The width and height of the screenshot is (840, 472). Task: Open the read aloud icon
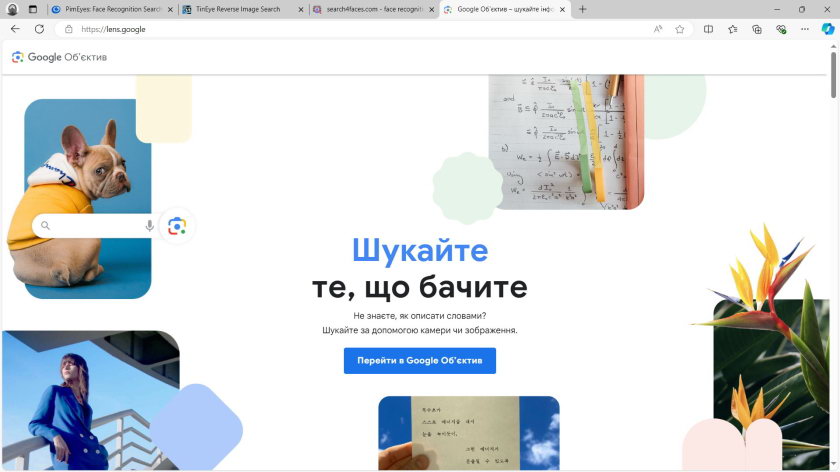pos(658,29)
